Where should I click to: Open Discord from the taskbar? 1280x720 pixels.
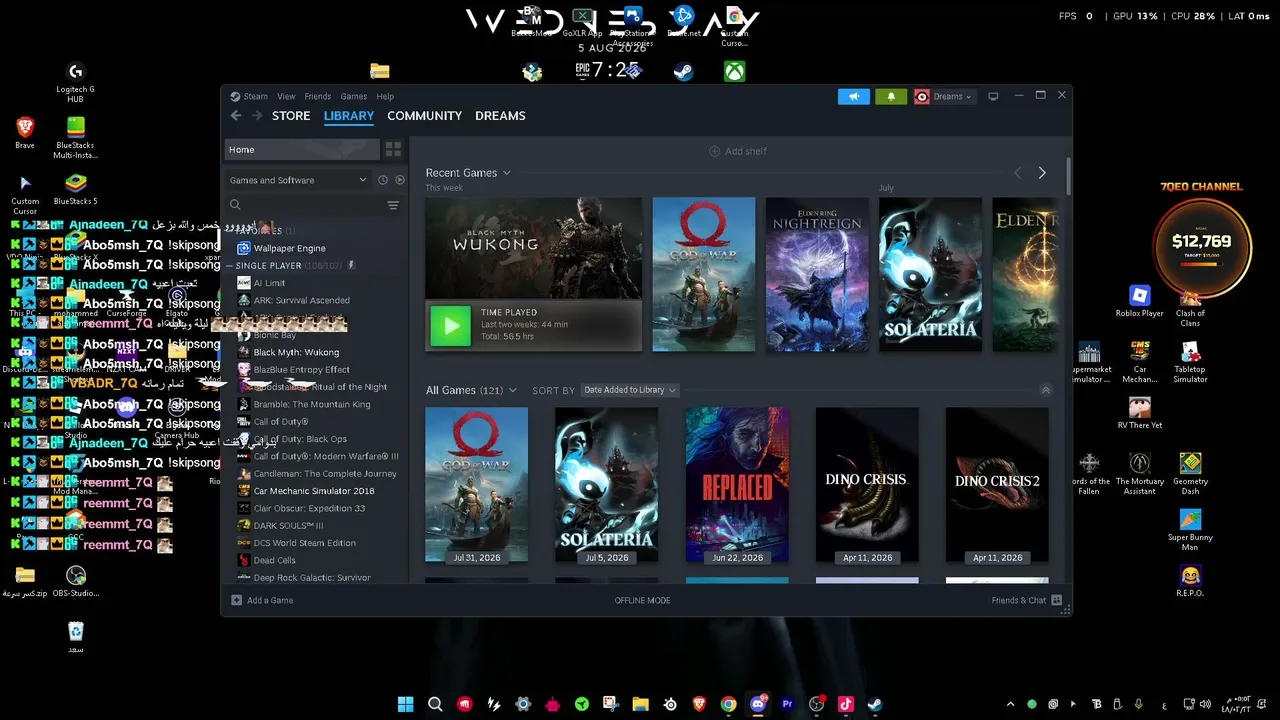pyautogui.click(x=758, y=704)
